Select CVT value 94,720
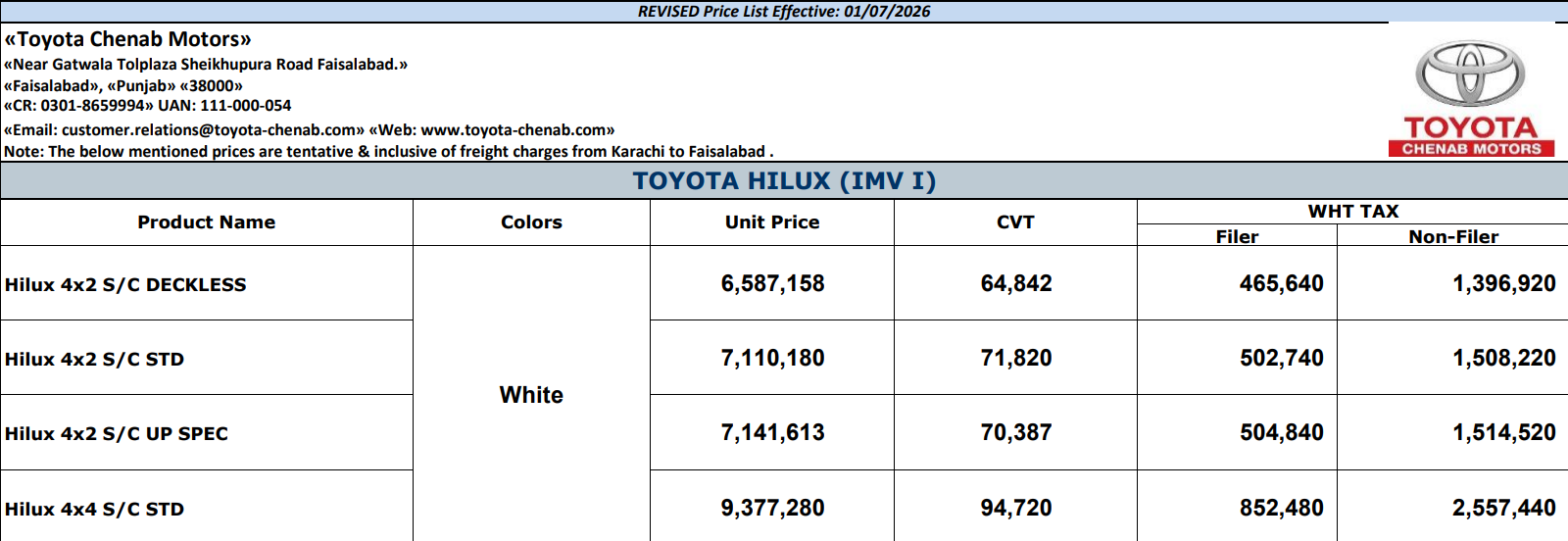This screenshot has height=541, width=1568. pos(1016,509)
